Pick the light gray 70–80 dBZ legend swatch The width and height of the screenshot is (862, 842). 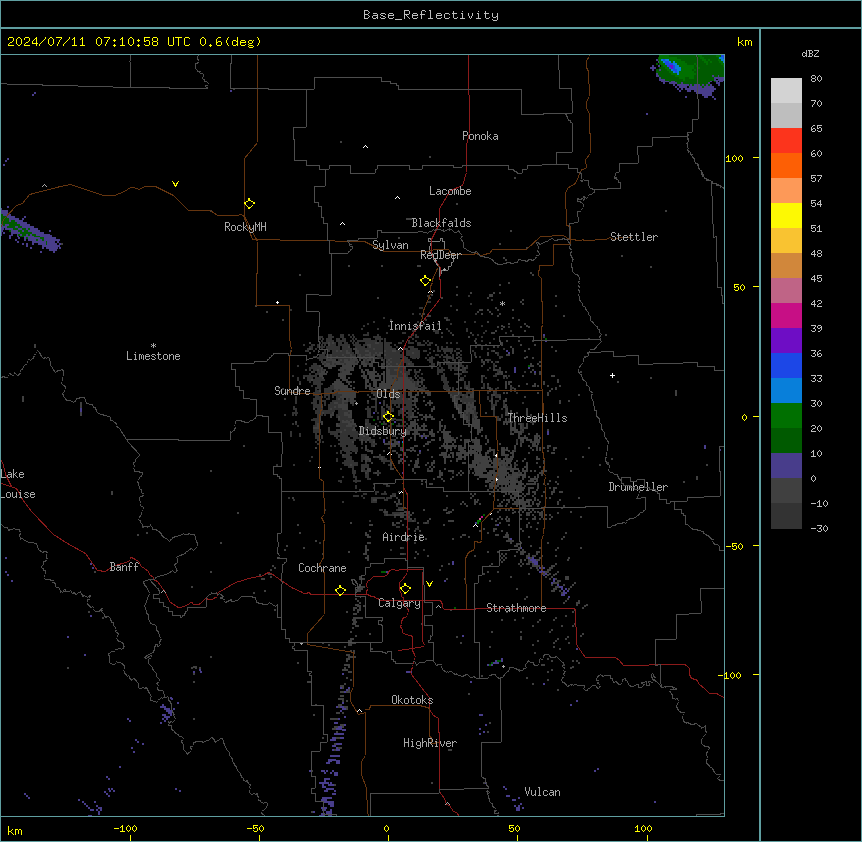(786, 91)
